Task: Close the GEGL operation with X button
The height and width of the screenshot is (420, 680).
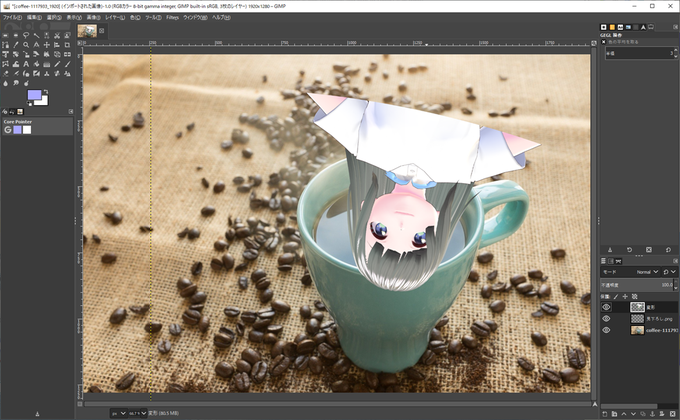Action: (x=604, y=42)
